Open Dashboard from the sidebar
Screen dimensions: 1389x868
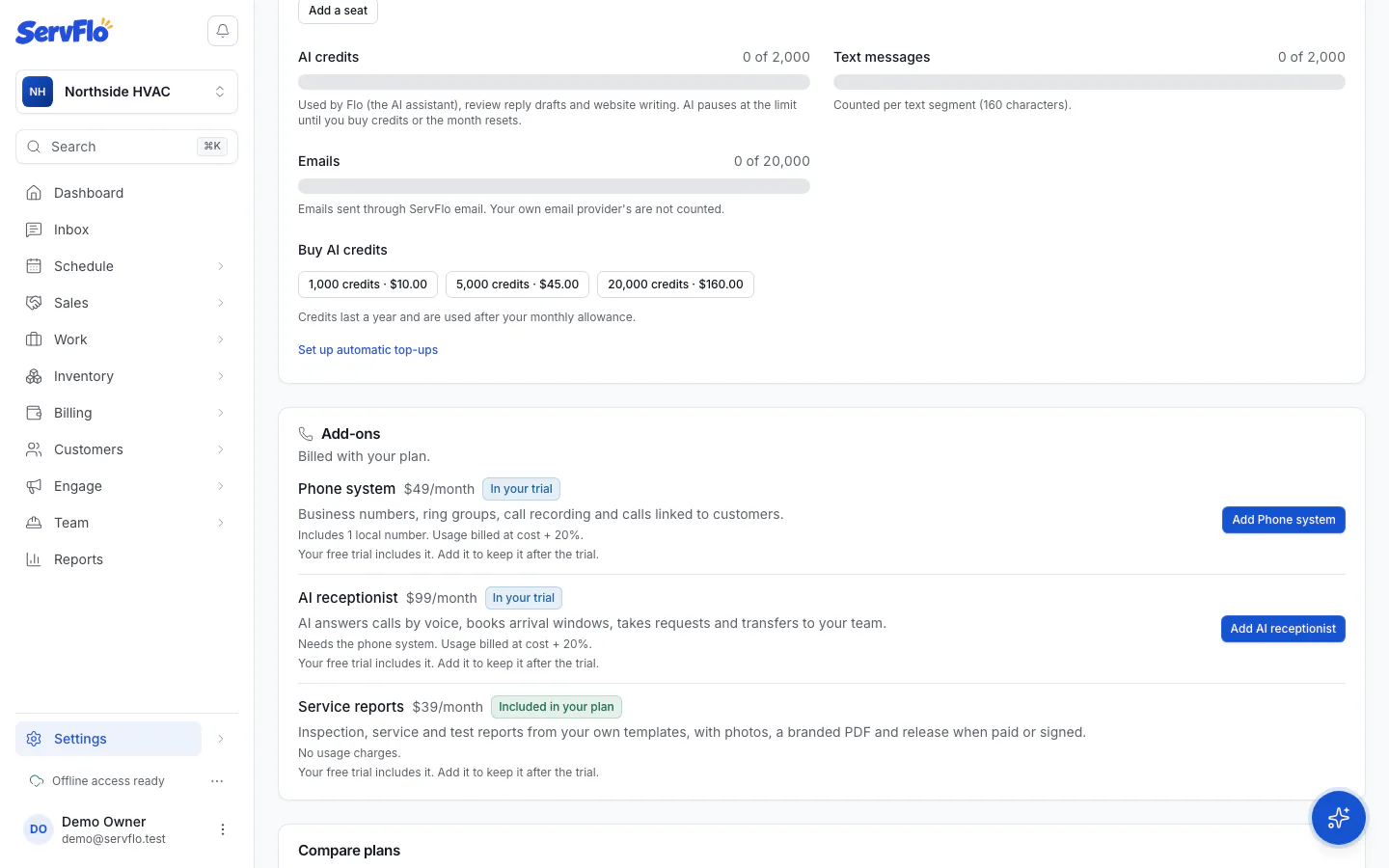coord(126,193)
